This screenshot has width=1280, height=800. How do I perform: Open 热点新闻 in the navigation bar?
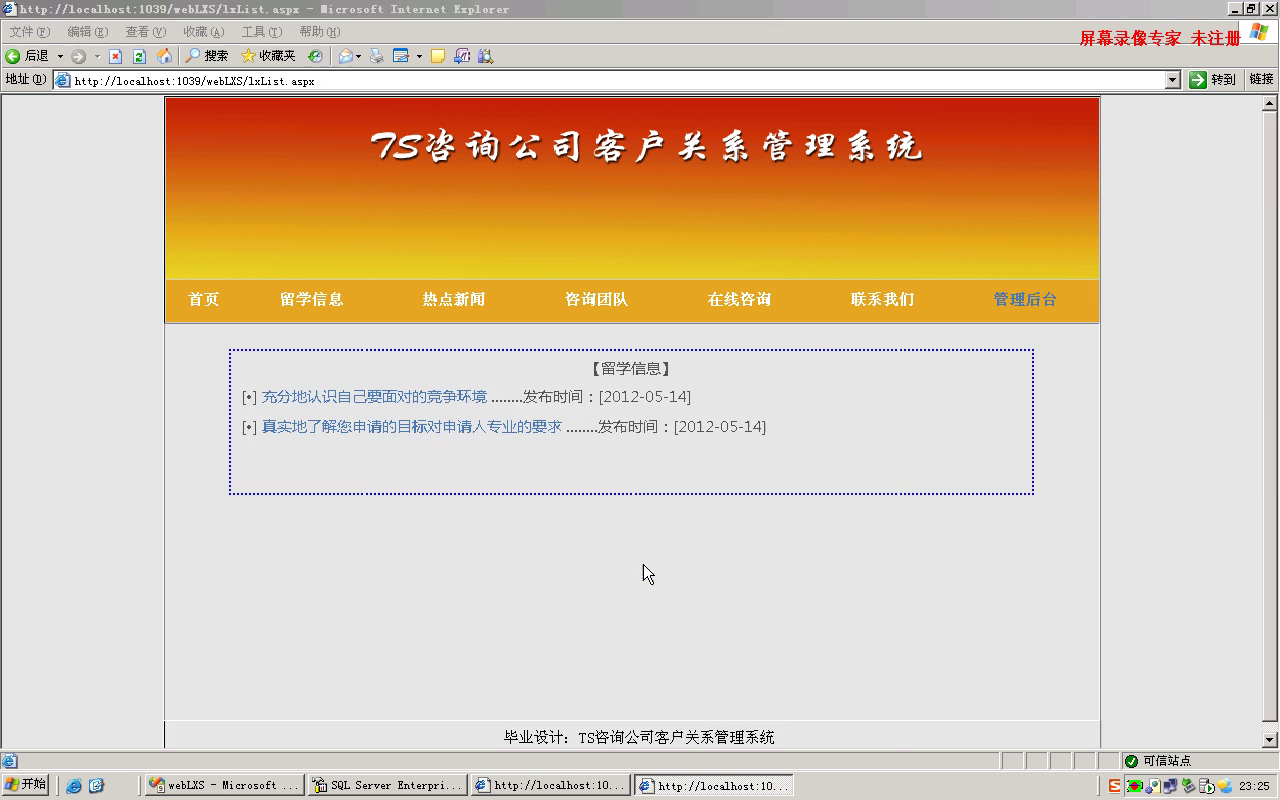(454, 299)
